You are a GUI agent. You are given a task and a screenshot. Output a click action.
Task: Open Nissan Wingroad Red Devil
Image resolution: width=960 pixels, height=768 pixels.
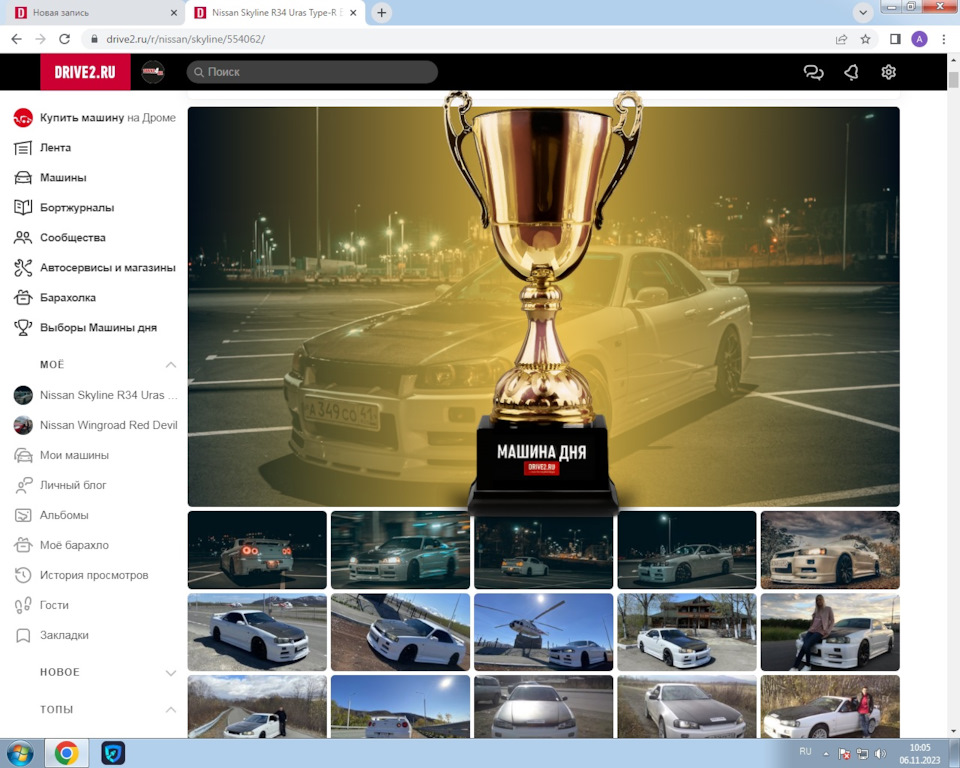tap(96, 425)
